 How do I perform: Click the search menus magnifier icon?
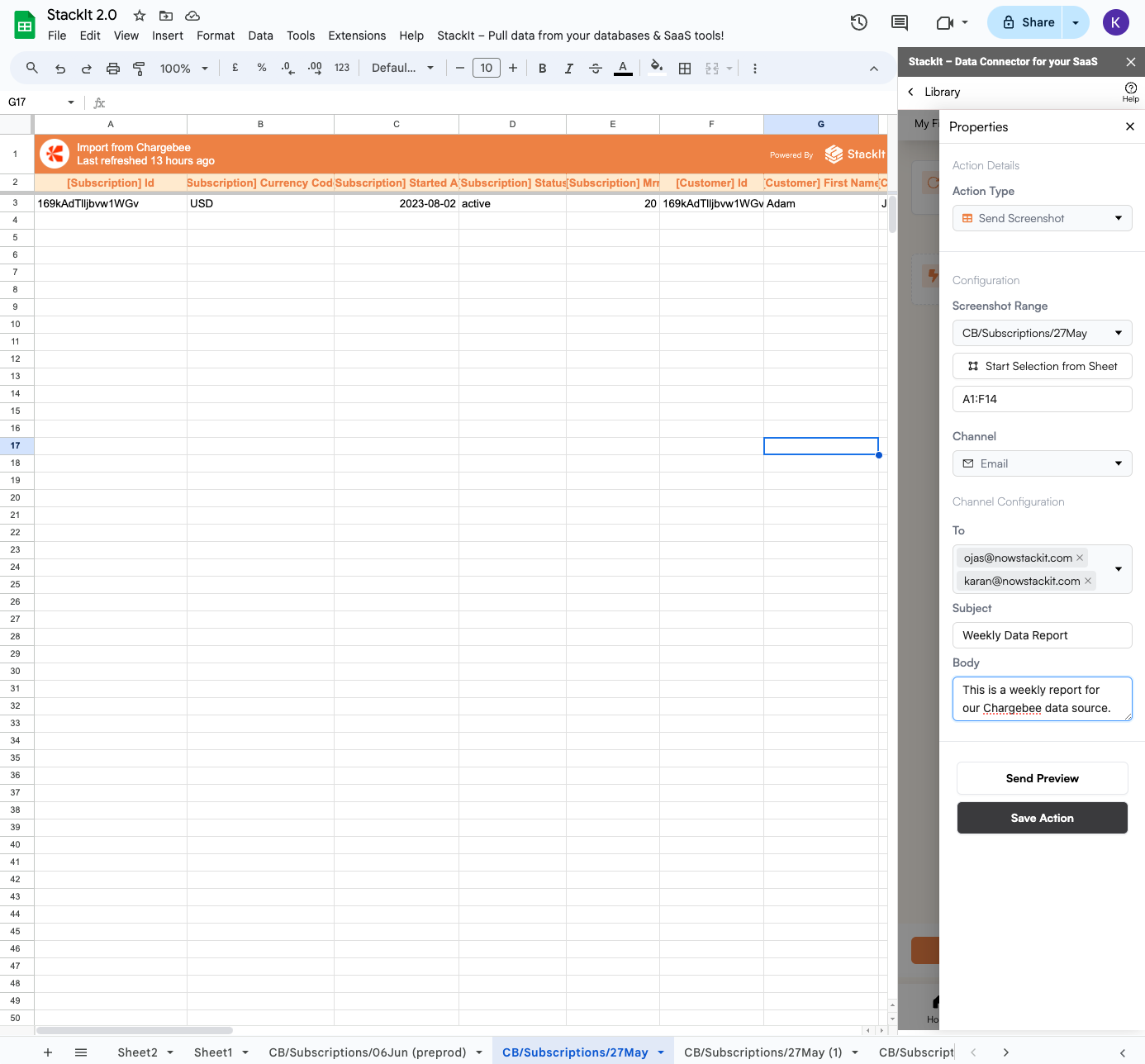[31, 68]
